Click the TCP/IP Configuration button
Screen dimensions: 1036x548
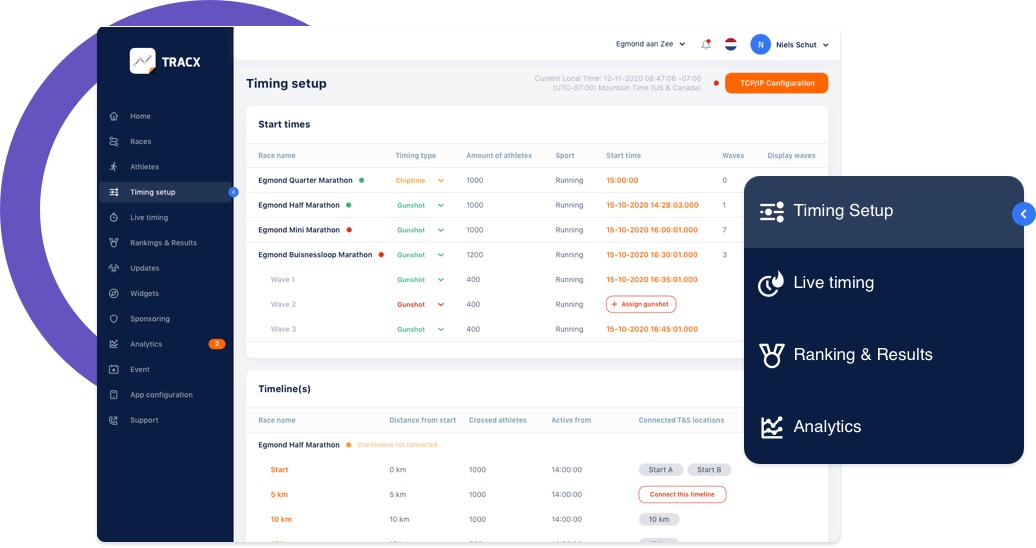776,83
